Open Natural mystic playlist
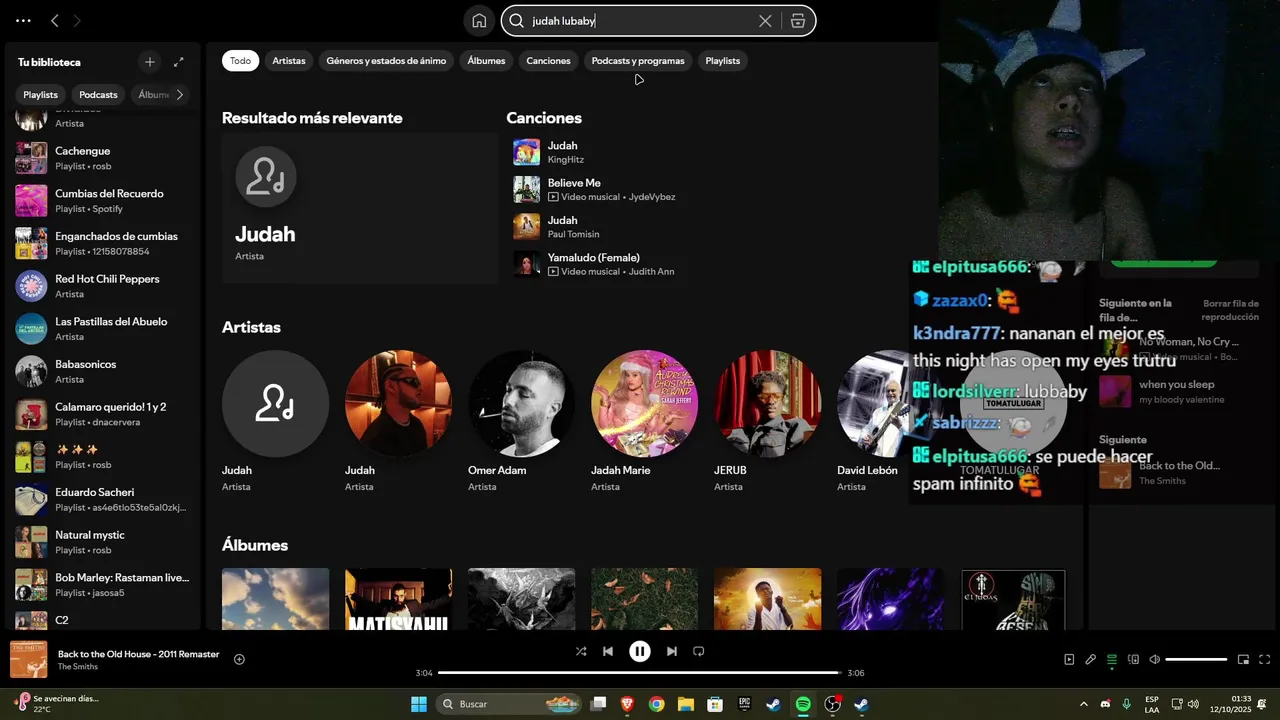This screenshot has width=1280, height=720. pyautogui.click(x=103, y=542)
